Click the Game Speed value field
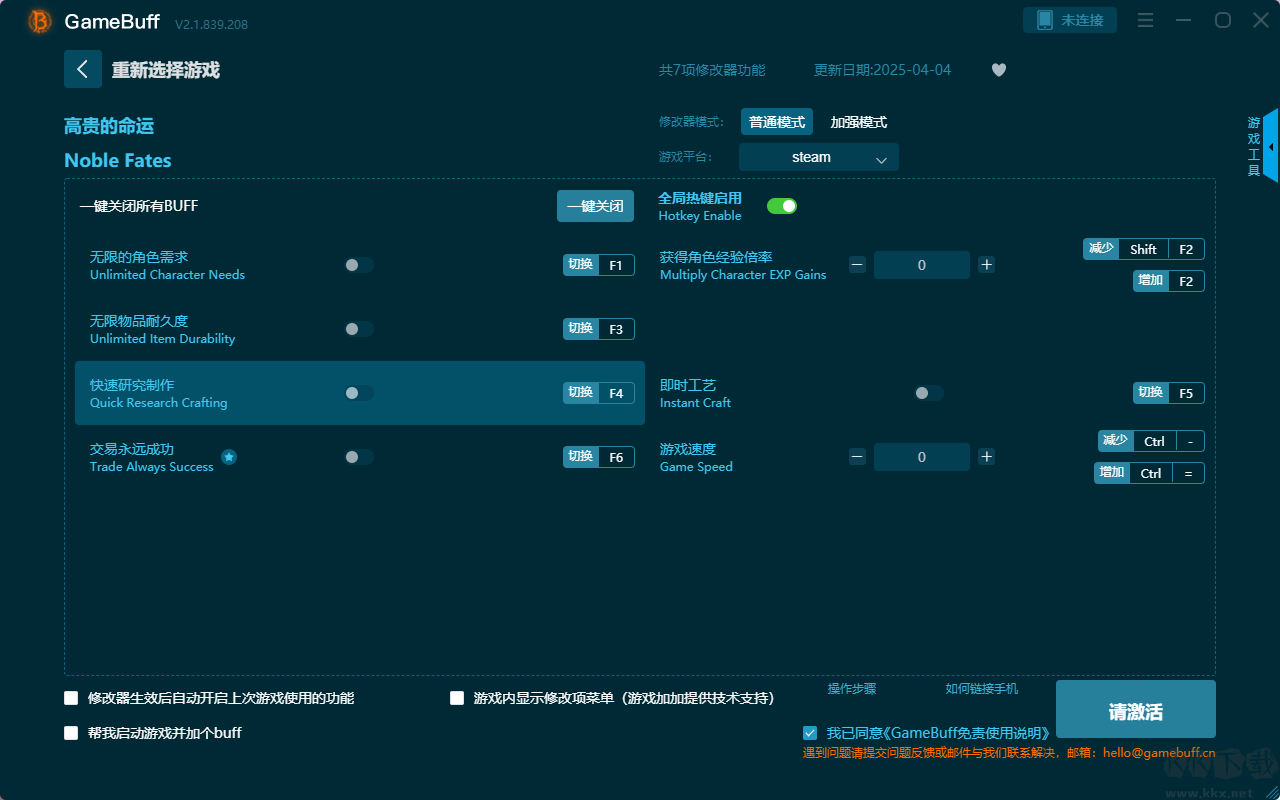Image resolution: width=1280 pixels, height=800 pixels. 922,457
